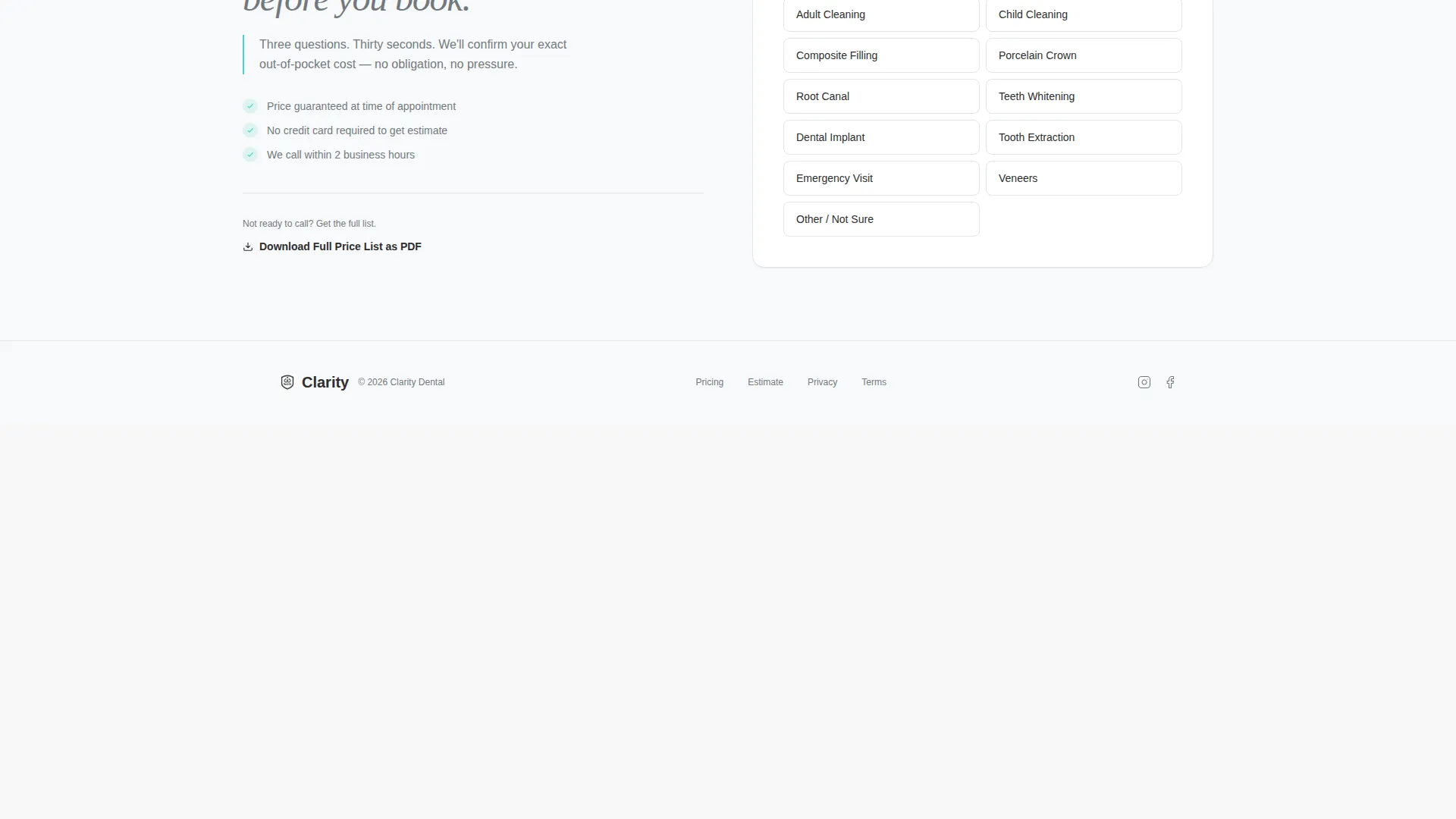Click 'Not ready to call? Get the full list.'

click(x=309, y=224)
